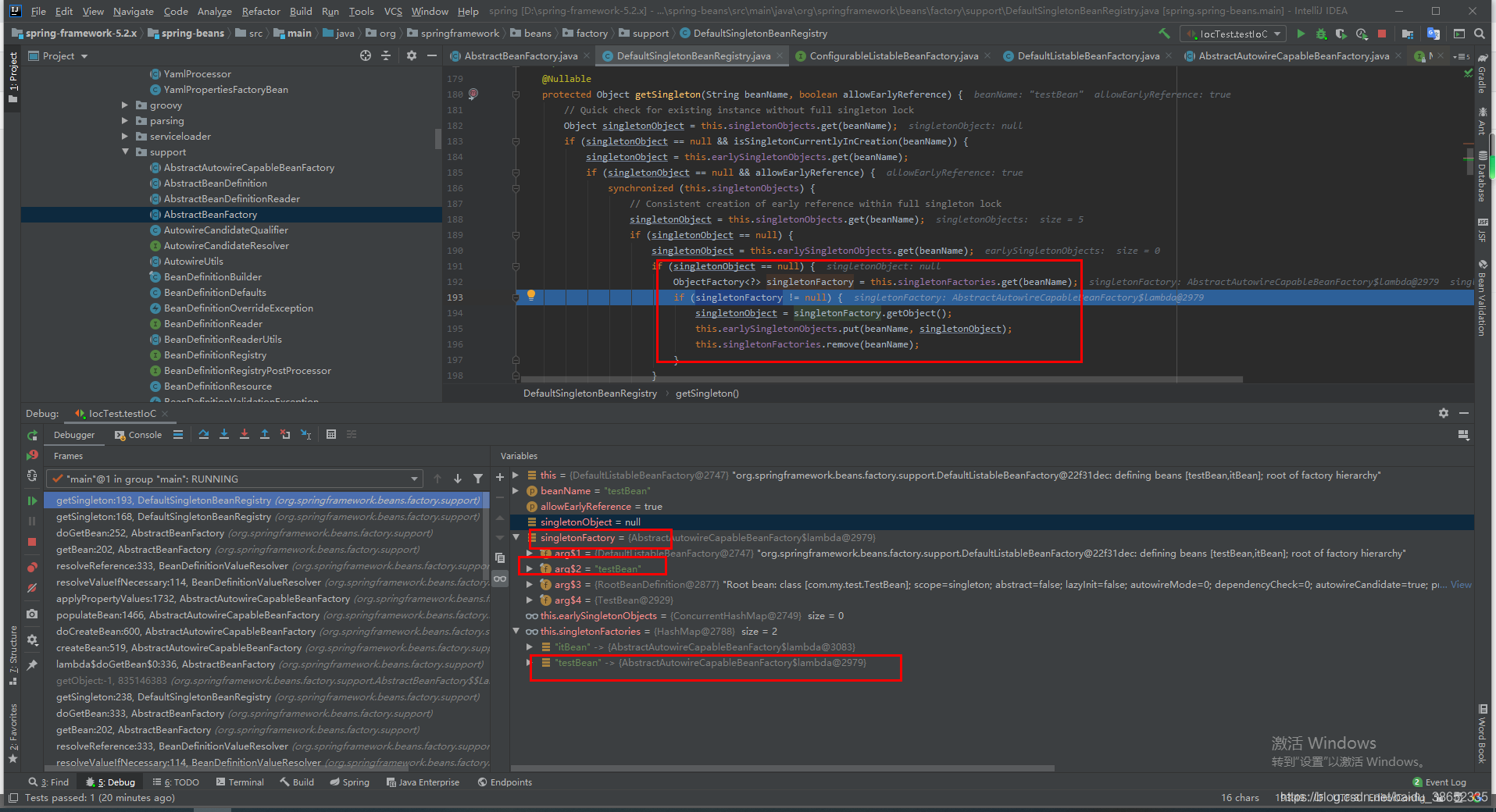This screenshot has height=812, width=1496.
Task: Run IocTest.testIoC with the green play icon
Action: [x=1301, y=34]
